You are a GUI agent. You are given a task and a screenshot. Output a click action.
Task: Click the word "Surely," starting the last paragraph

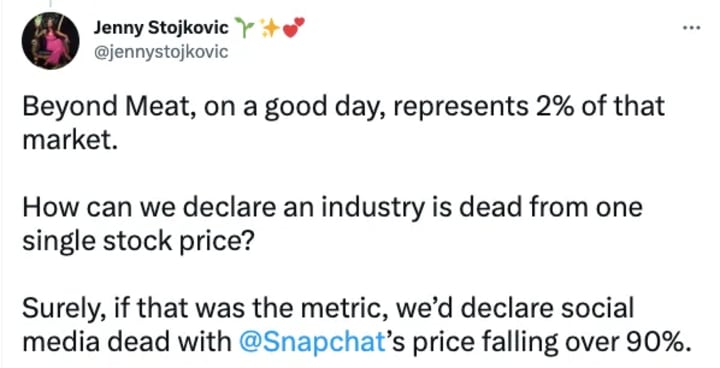(58, 310)
